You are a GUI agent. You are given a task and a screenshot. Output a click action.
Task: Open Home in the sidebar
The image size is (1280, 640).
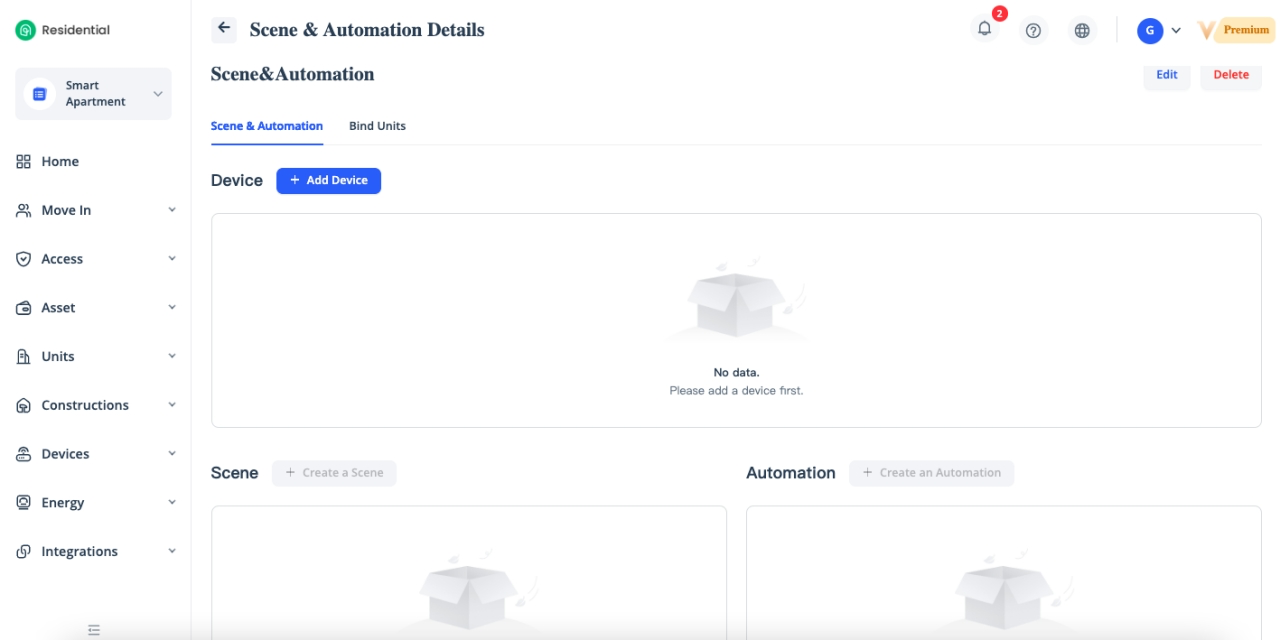(x=60, y=161)
